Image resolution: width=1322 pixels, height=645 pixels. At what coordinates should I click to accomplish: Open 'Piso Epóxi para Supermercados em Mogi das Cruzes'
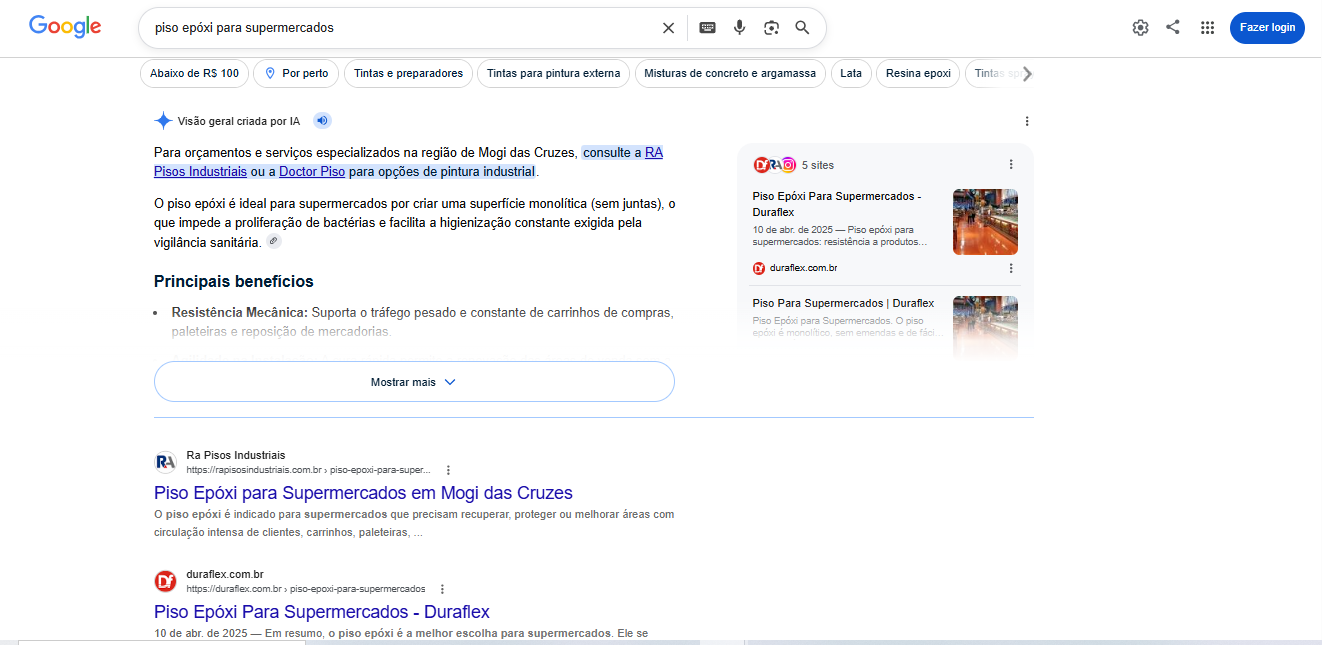363,493
